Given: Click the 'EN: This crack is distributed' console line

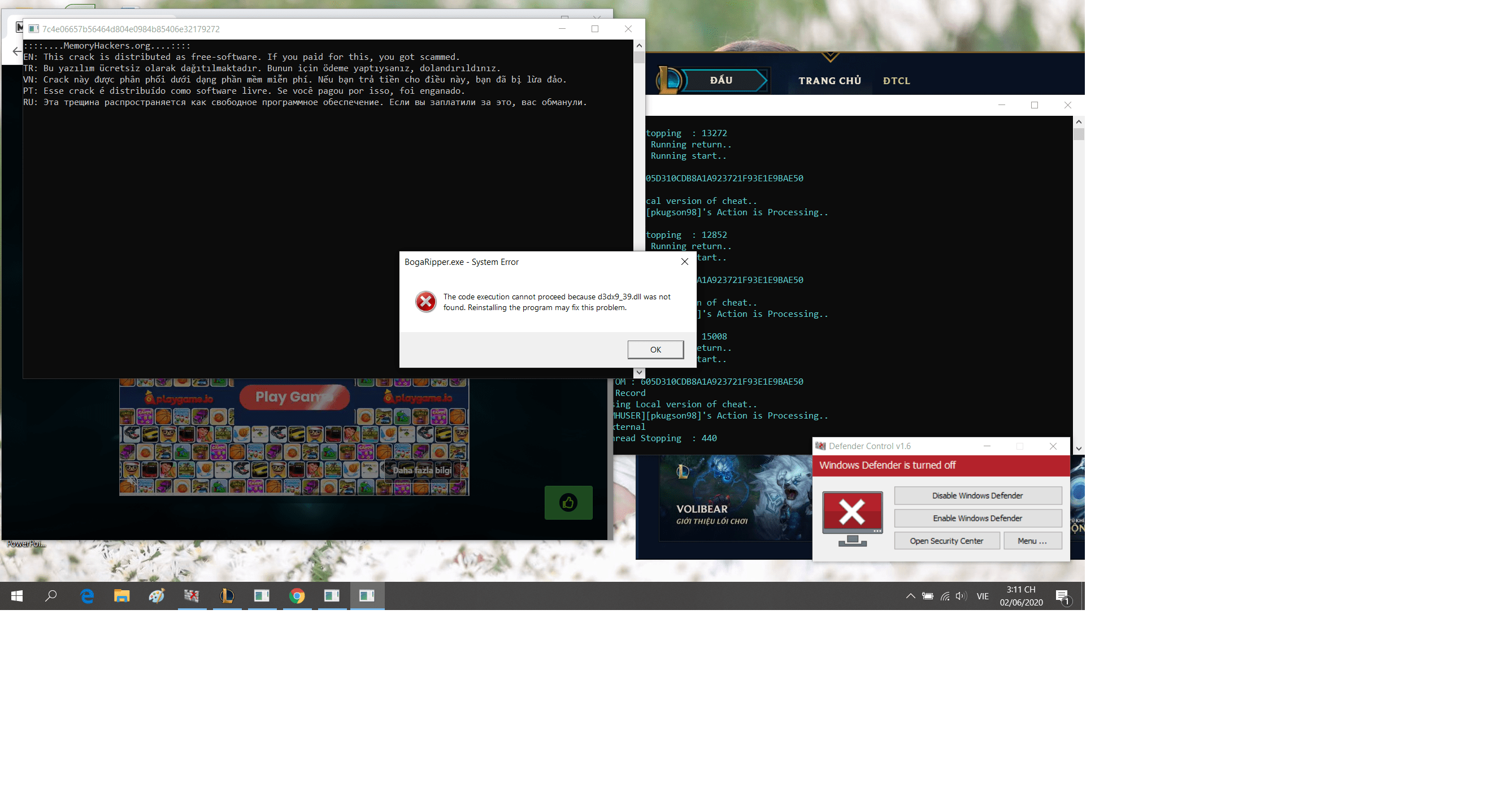Looking at the screenshot, I should 242,57.
